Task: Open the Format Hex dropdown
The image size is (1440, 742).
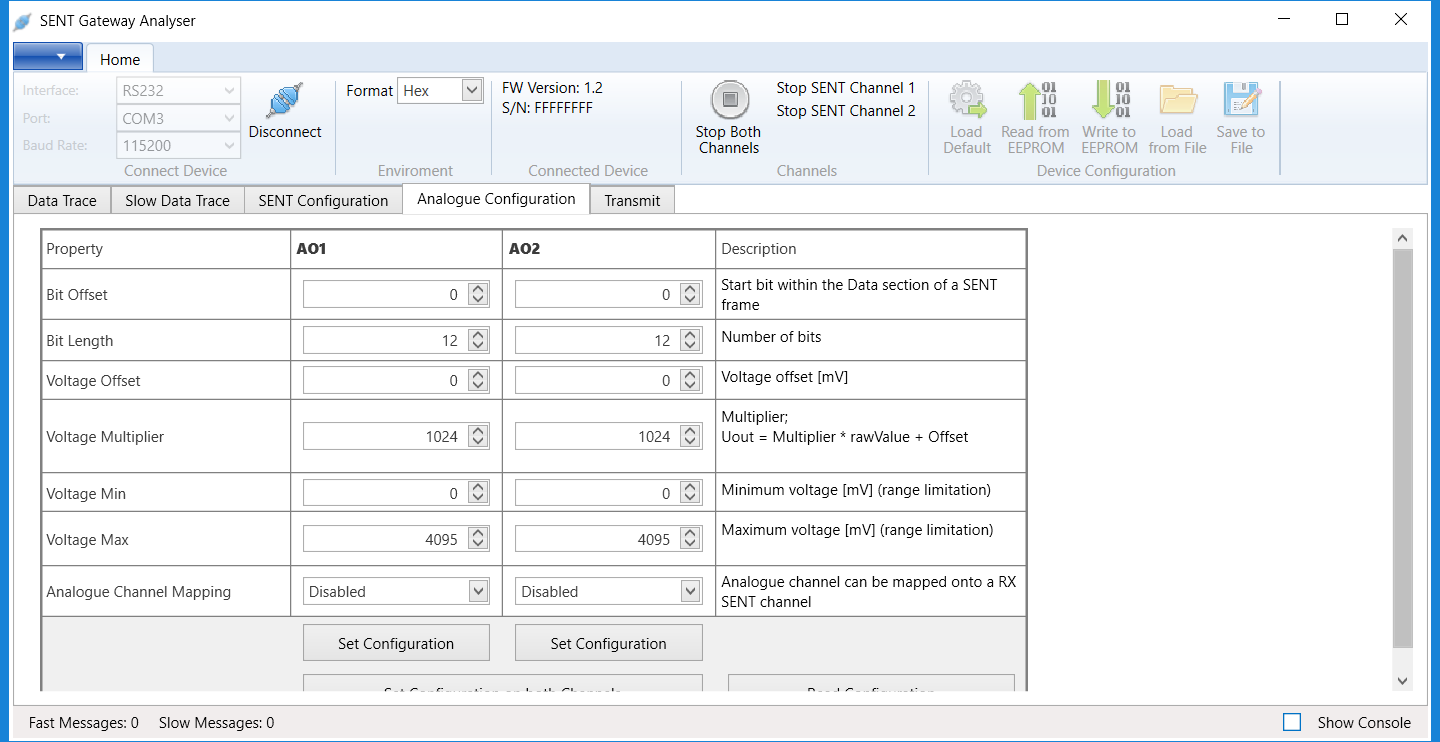Action: coord(472,91)
